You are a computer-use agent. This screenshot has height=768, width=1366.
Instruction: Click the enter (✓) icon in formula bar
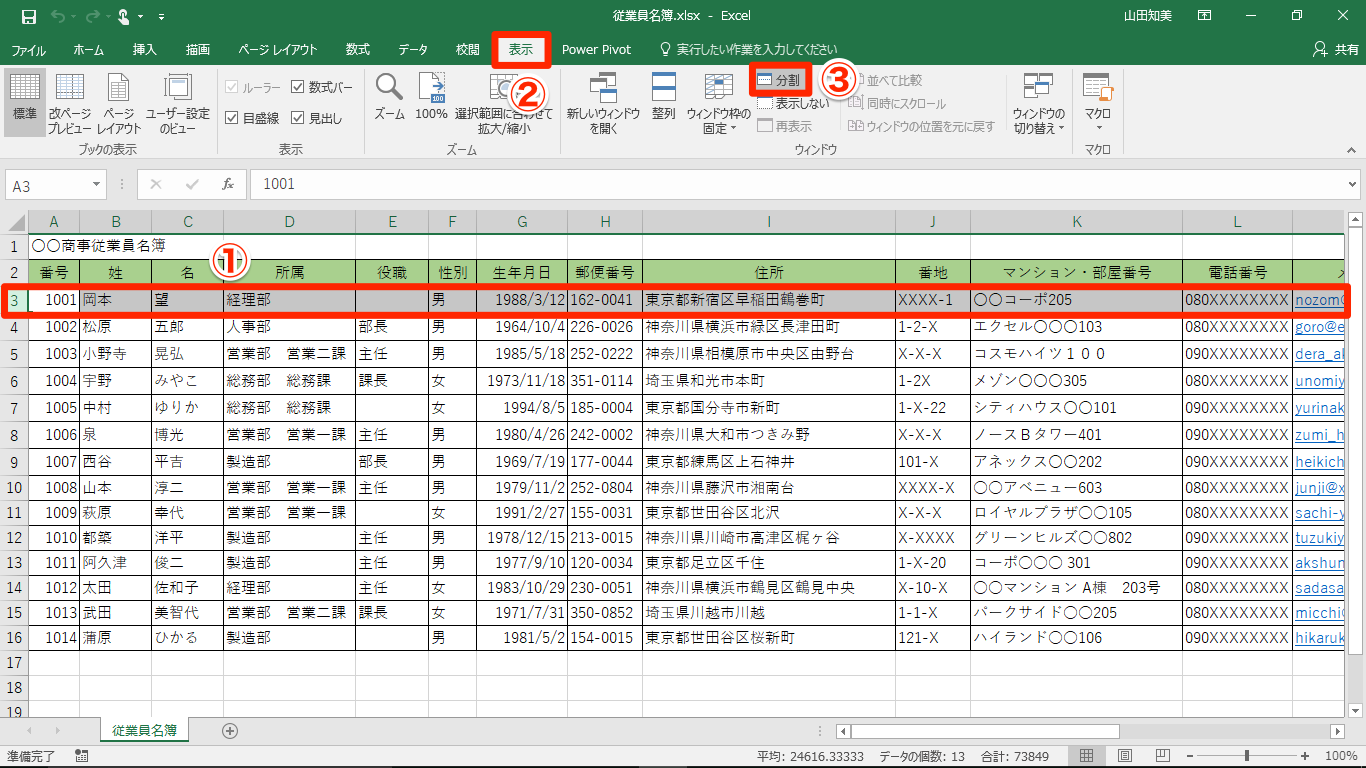point(192,184)
